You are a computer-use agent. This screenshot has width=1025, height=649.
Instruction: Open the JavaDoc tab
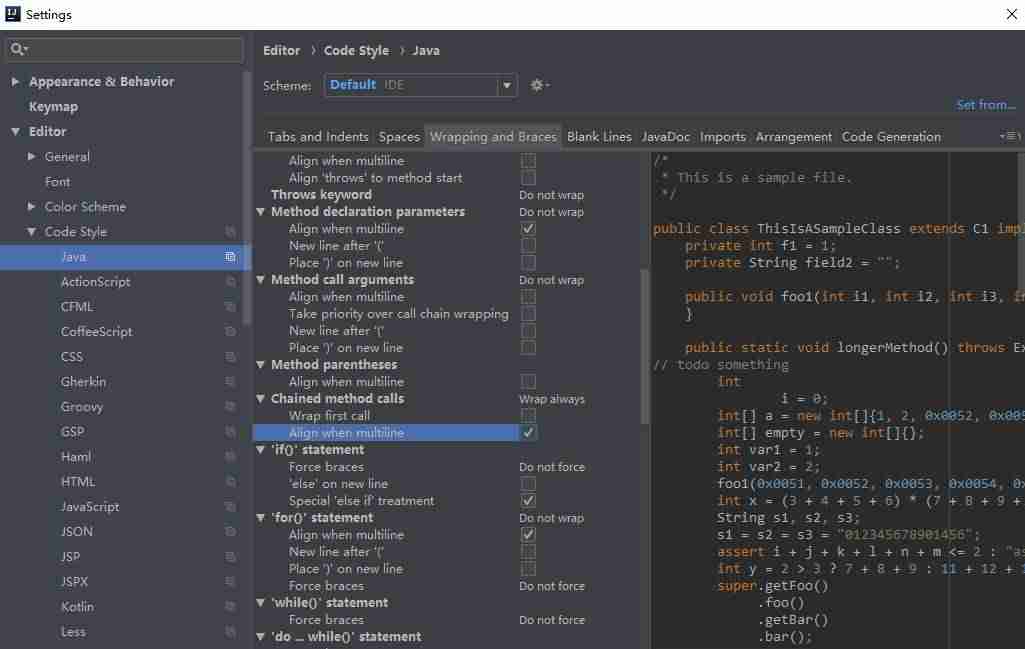click(665, 137)
